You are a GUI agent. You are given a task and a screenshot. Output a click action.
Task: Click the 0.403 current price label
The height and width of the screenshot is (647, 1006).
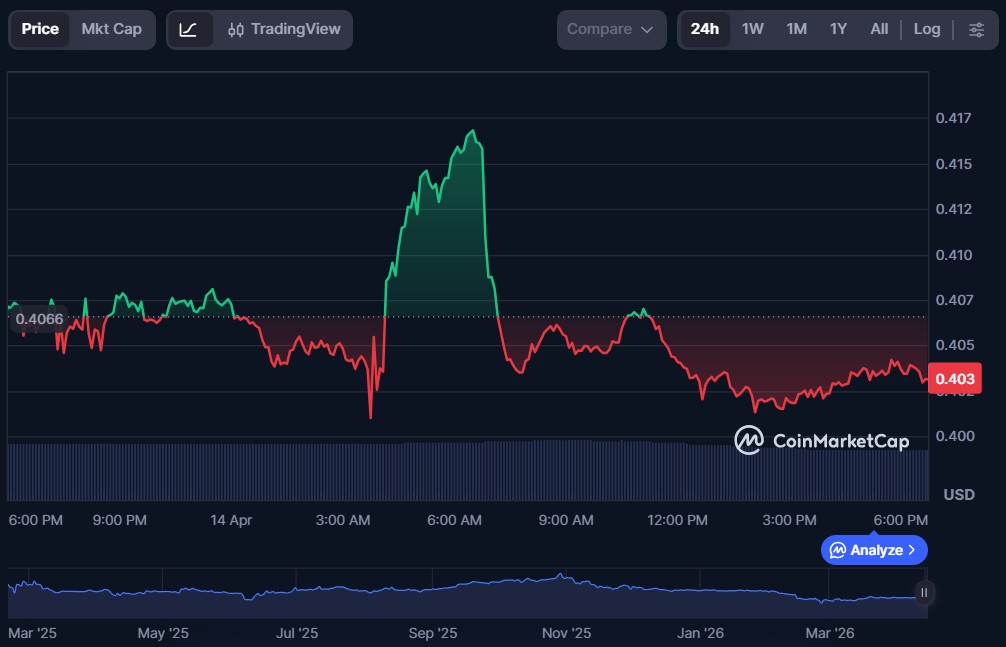point(953,379)
